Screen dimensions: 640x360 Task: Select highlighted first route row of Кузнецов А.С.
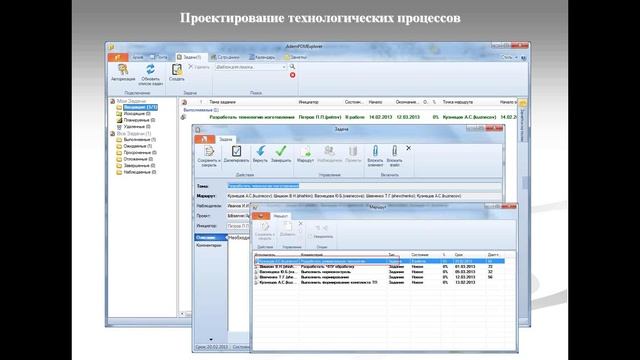[x=379, y=261]
